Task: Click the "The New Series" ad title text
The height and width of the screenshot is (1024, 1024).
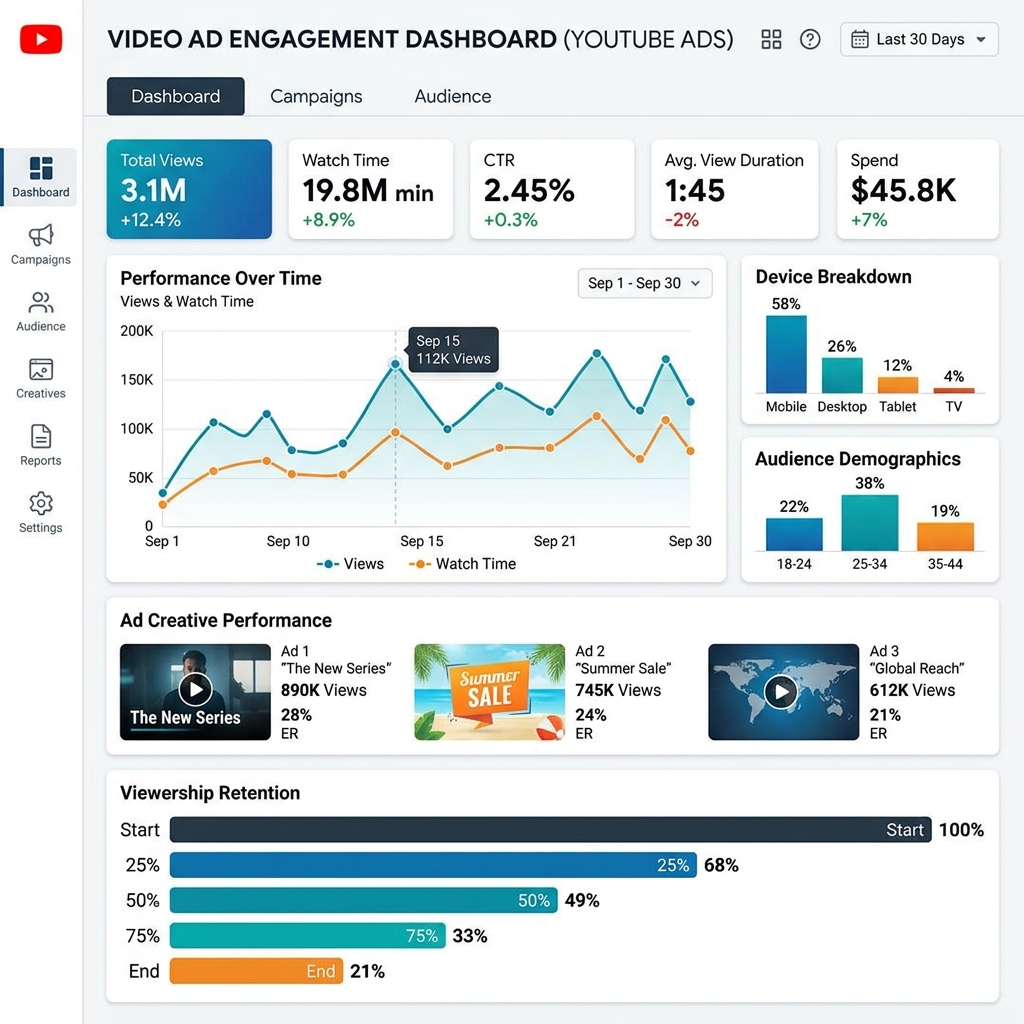Action: (336, 669)
